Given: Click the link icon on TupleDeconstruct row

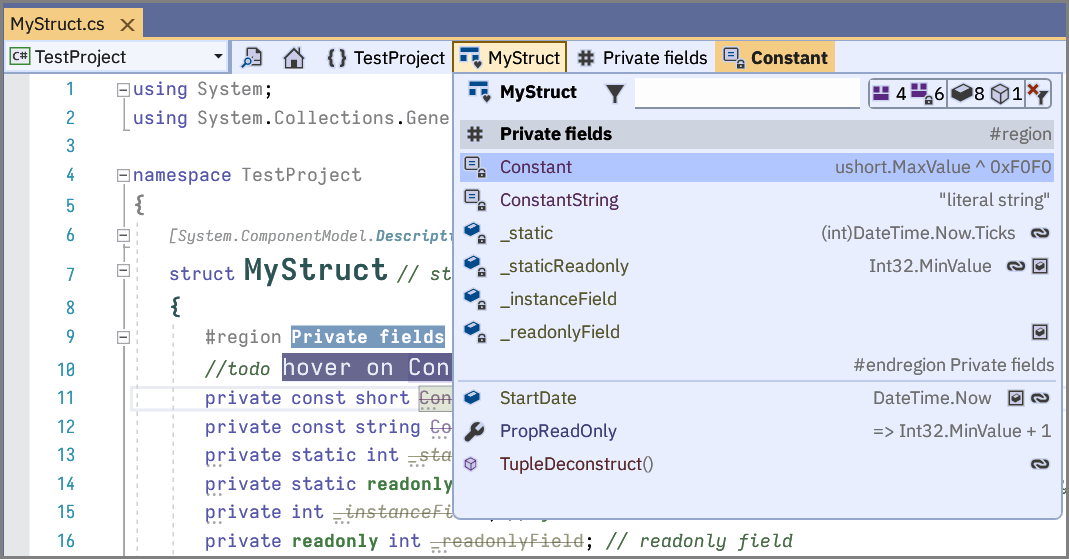Looking at the screenshot, I should [1040, 464].
